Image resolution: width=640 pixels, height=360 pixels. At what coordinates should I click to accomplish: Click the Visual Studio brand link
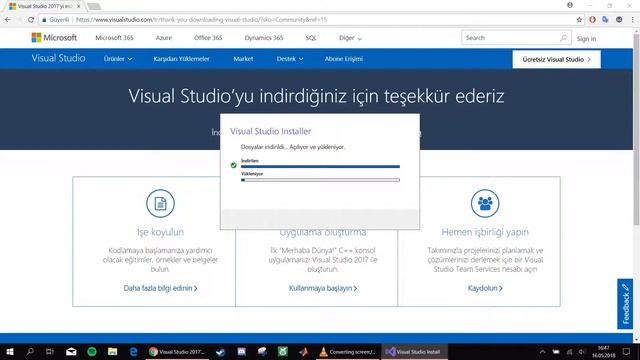click(58, 58)
